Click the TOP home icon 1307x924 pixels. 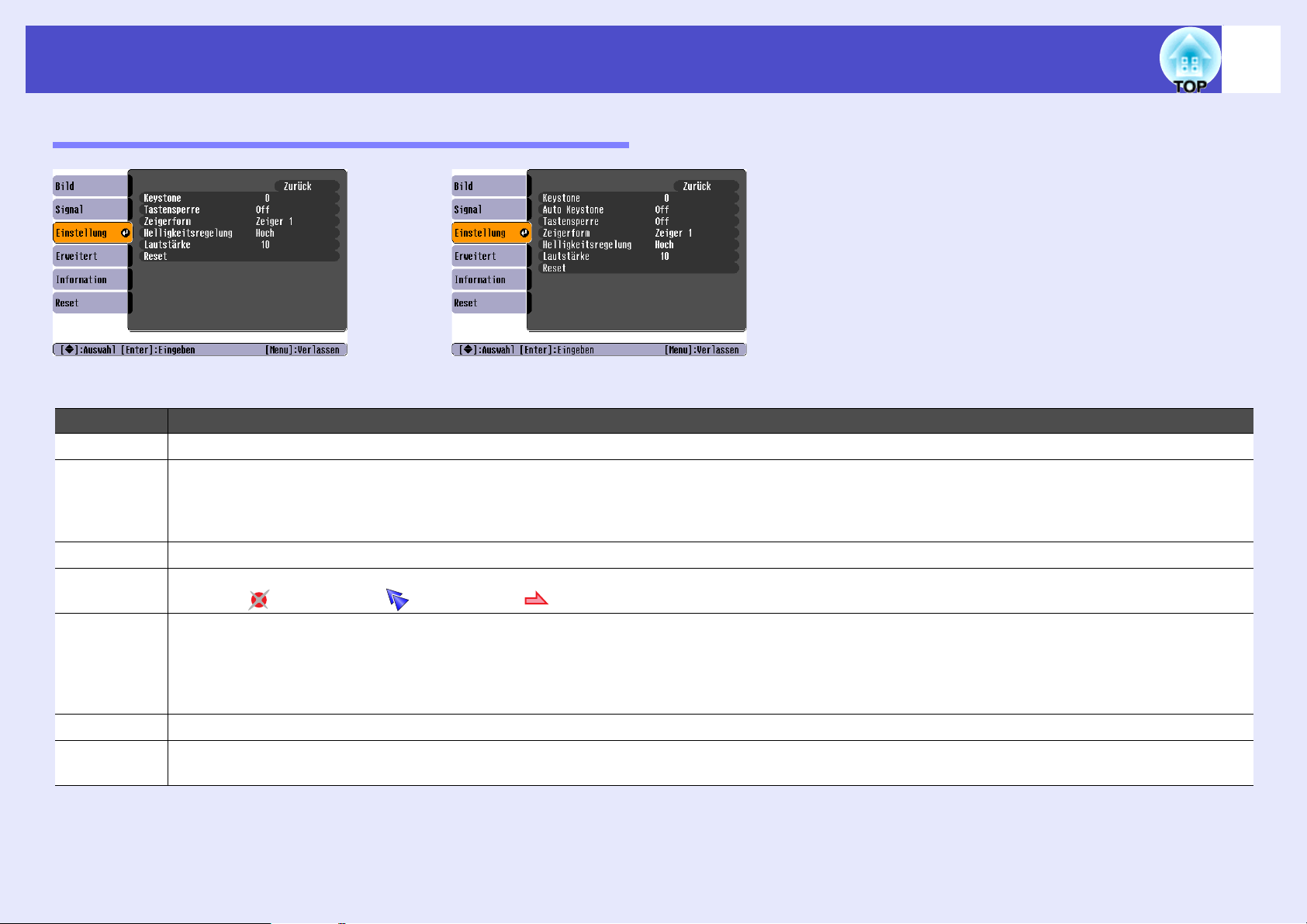1190,61
